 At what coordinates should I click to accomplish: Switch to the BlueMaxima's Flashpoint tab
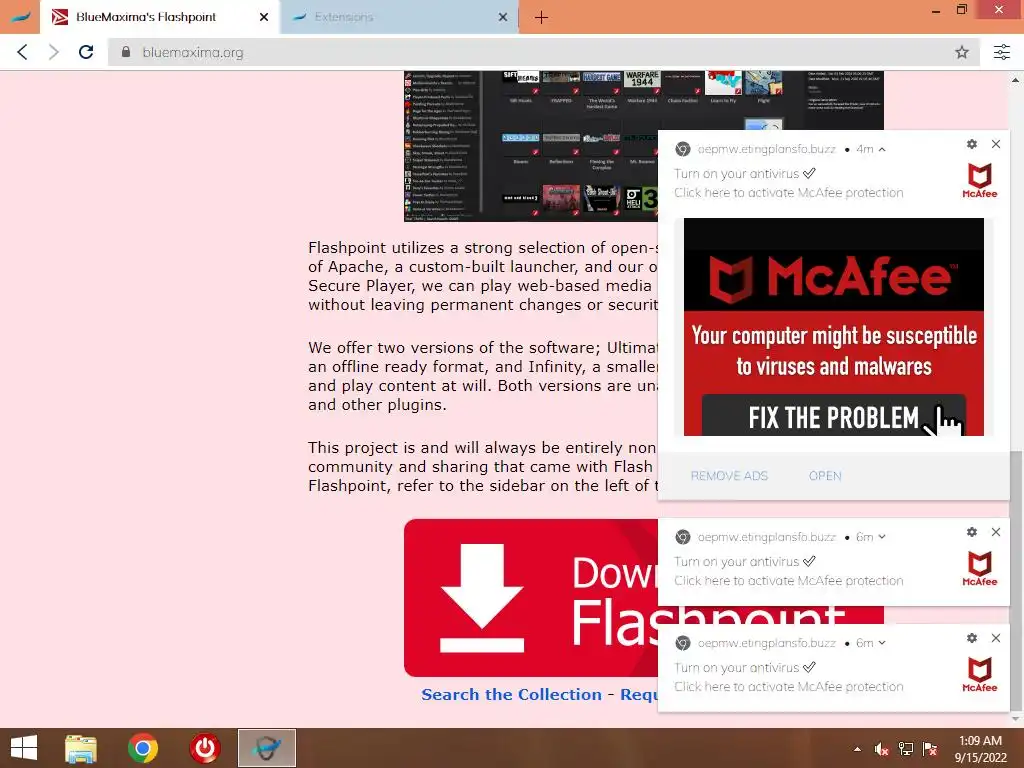[160, 17]
